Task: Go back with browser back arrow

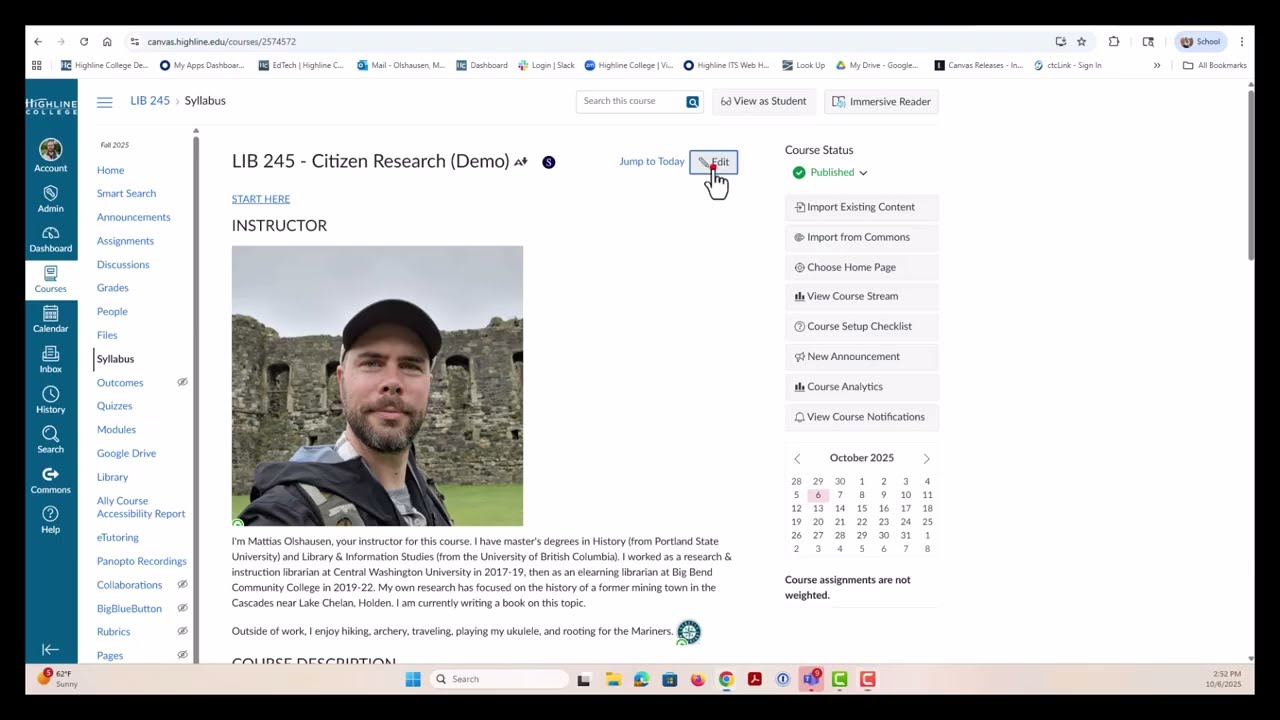Action: click(x=38, y=42)
